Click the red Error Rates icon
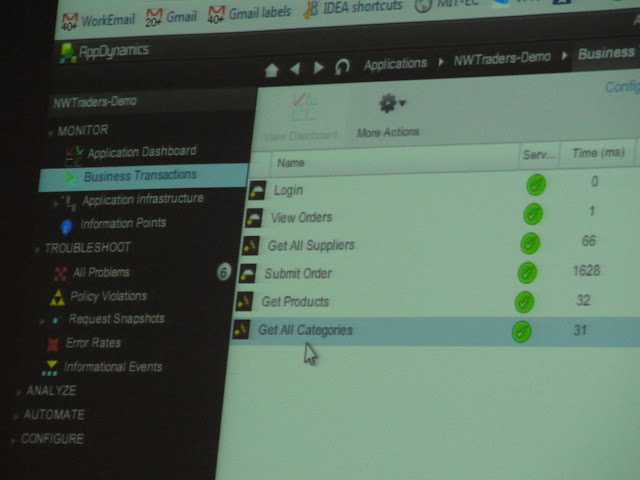 tap(53, 344)
